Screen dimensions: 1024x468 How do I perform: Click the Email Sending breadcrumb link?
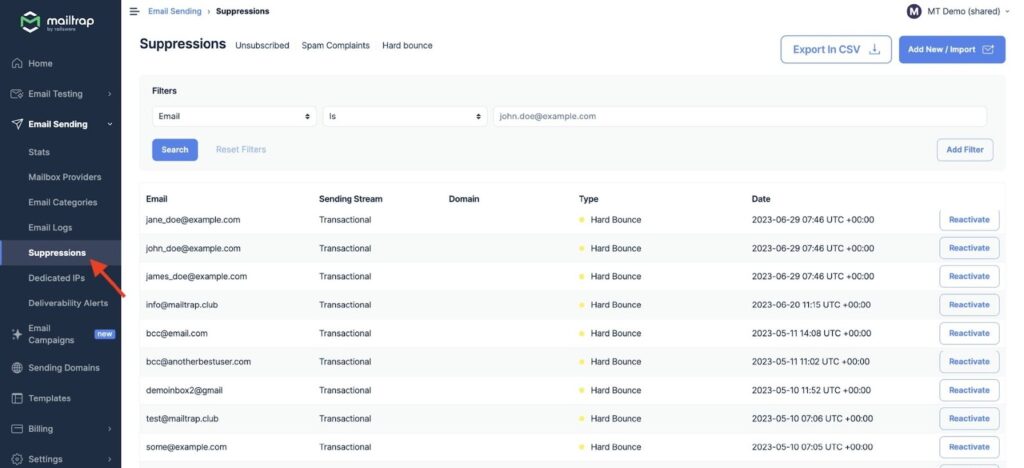[174, 11]
